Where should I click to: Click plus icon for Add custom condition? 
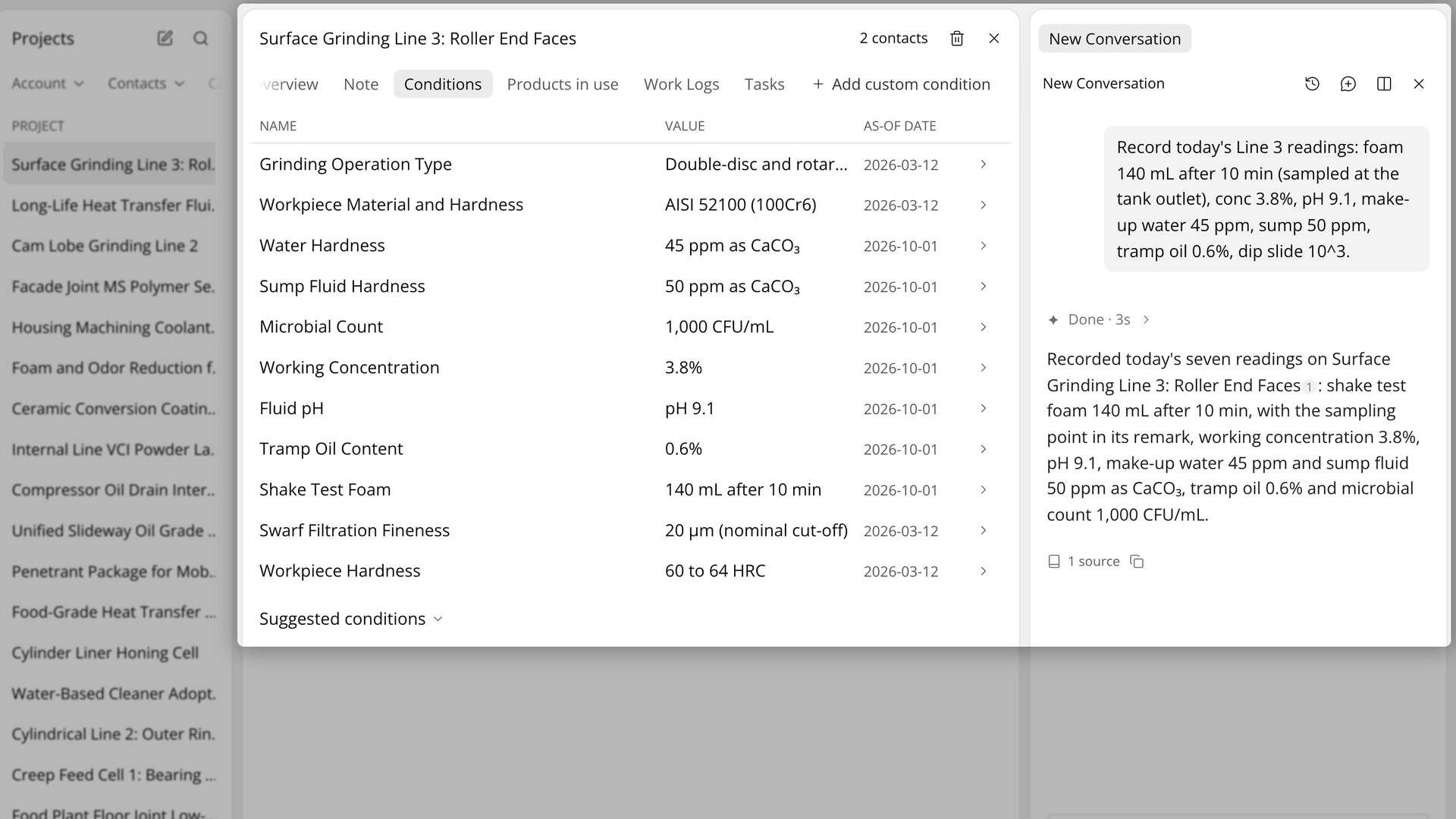[818, 84]
